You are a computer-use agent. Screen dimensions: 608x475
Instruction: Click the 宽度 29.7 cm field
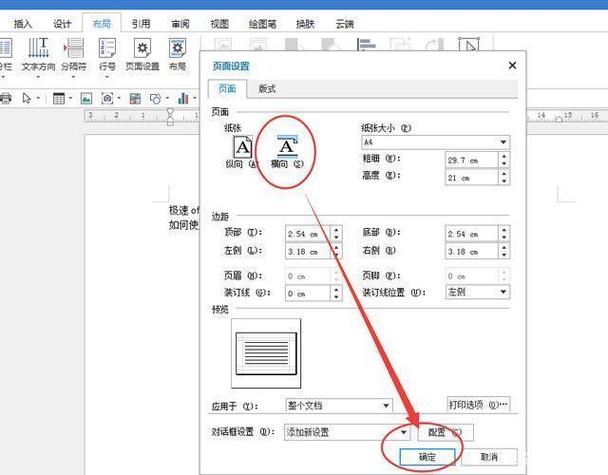pyautogui.click(x=472, y=160)
